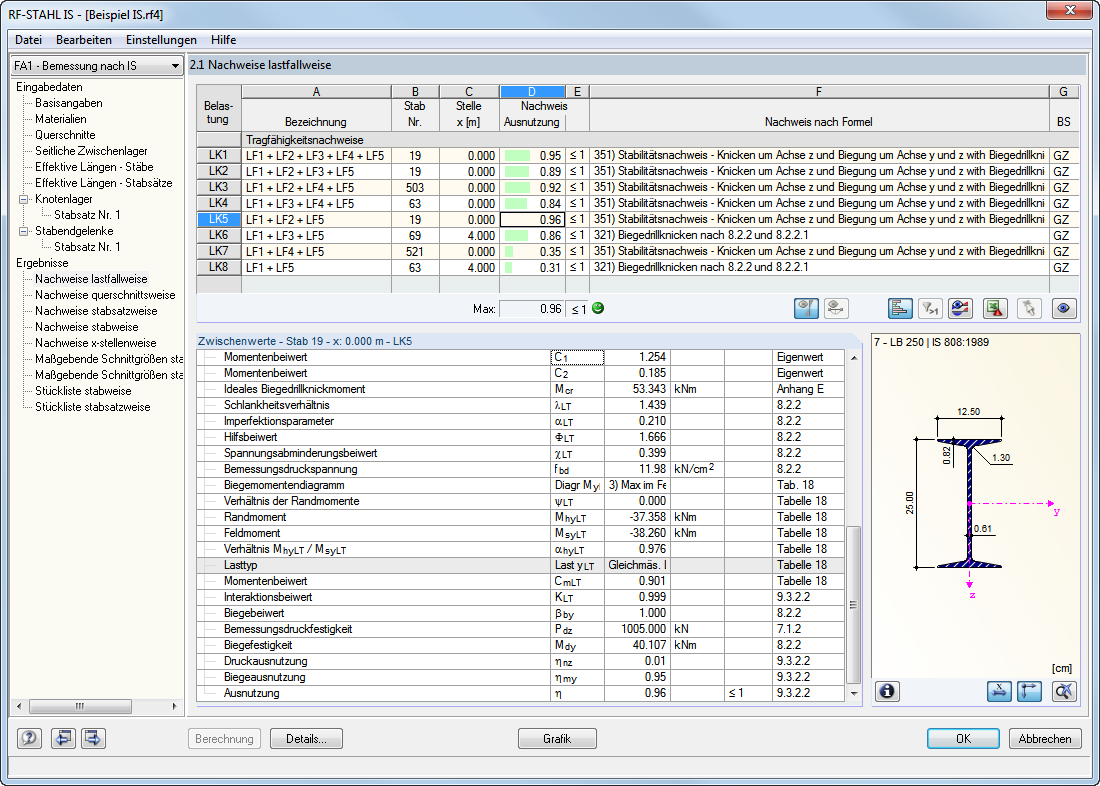1100x786 pixels.
Task: Click the Grafik button
Action: click(557, 738)
